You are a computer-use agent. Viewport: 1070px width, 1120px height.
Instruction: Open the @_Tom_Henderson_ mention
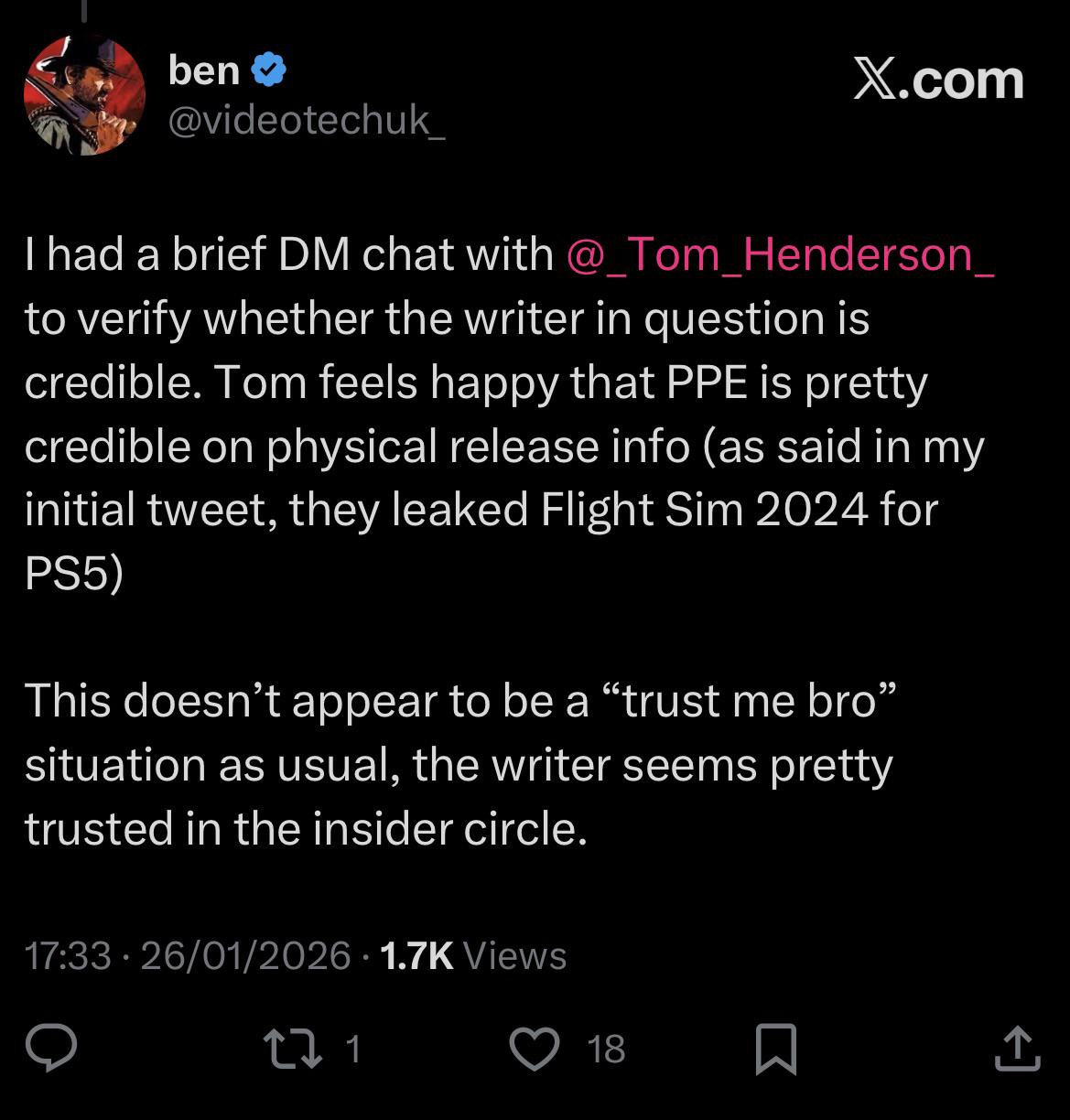[x=780, y=254]
